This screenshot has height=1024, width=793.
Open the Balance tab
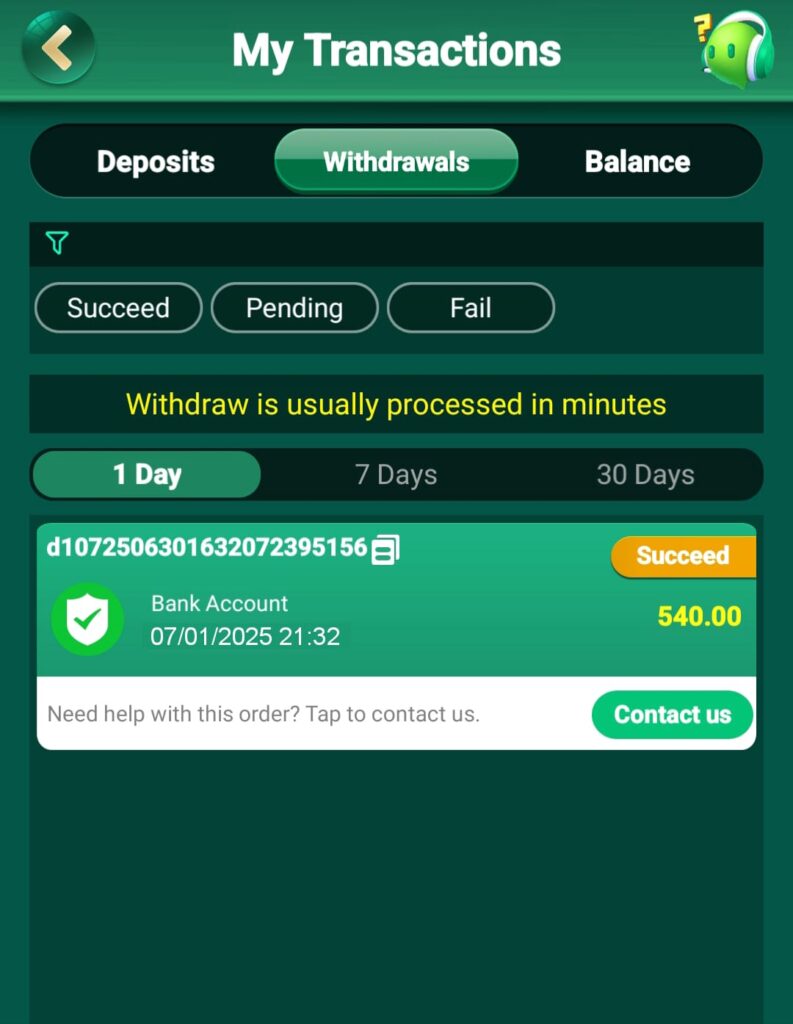pyautogui.click(x=637, y=161)
